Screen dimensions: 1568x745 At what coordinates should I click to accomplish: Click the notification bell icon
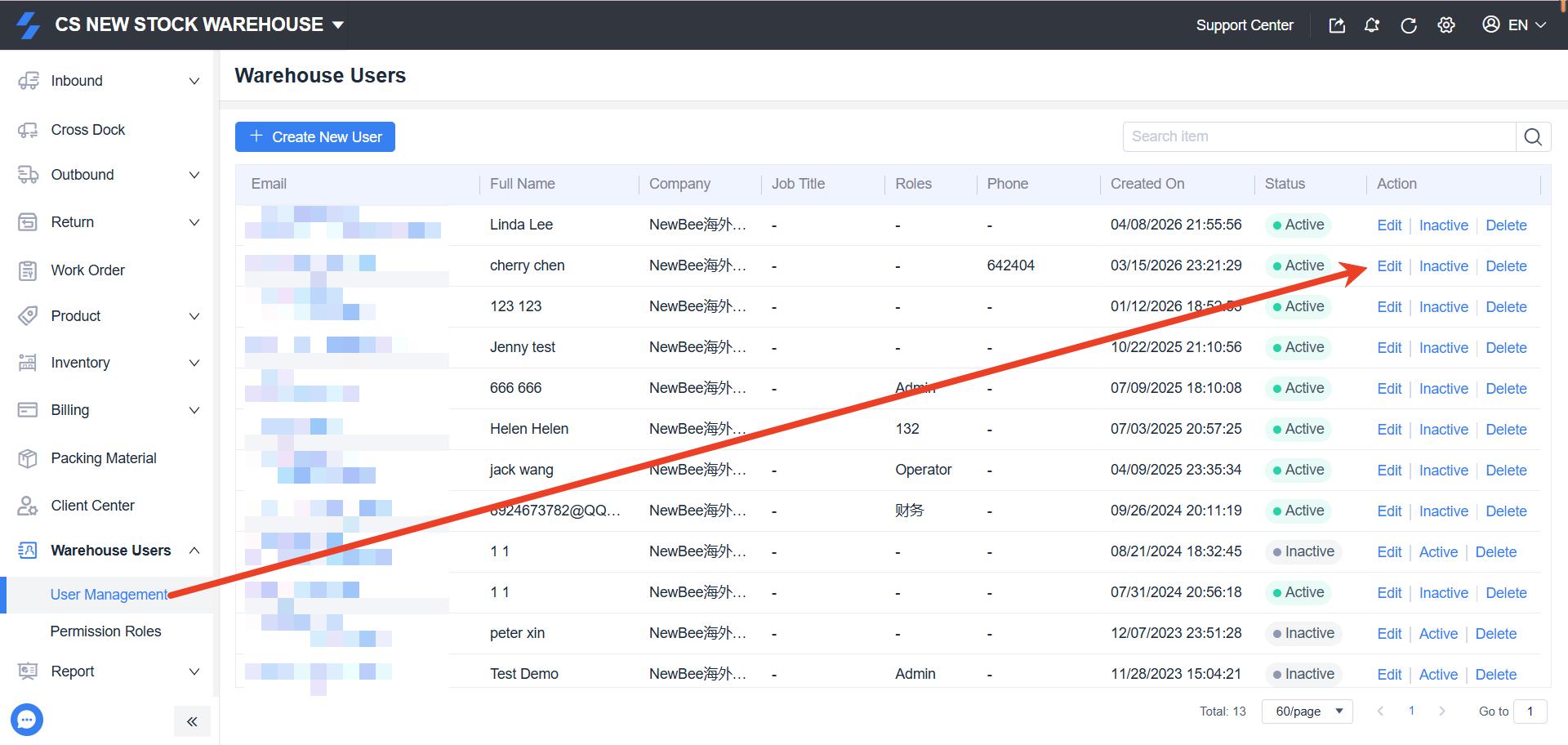click(1372, 25)
